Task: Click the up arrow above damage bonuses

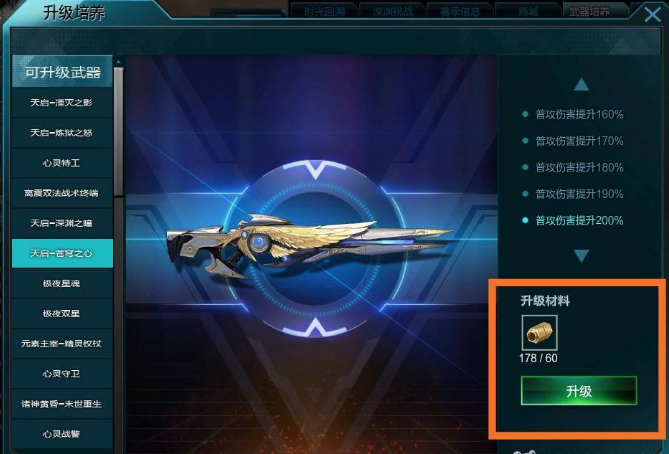Action: click(581, 84)
